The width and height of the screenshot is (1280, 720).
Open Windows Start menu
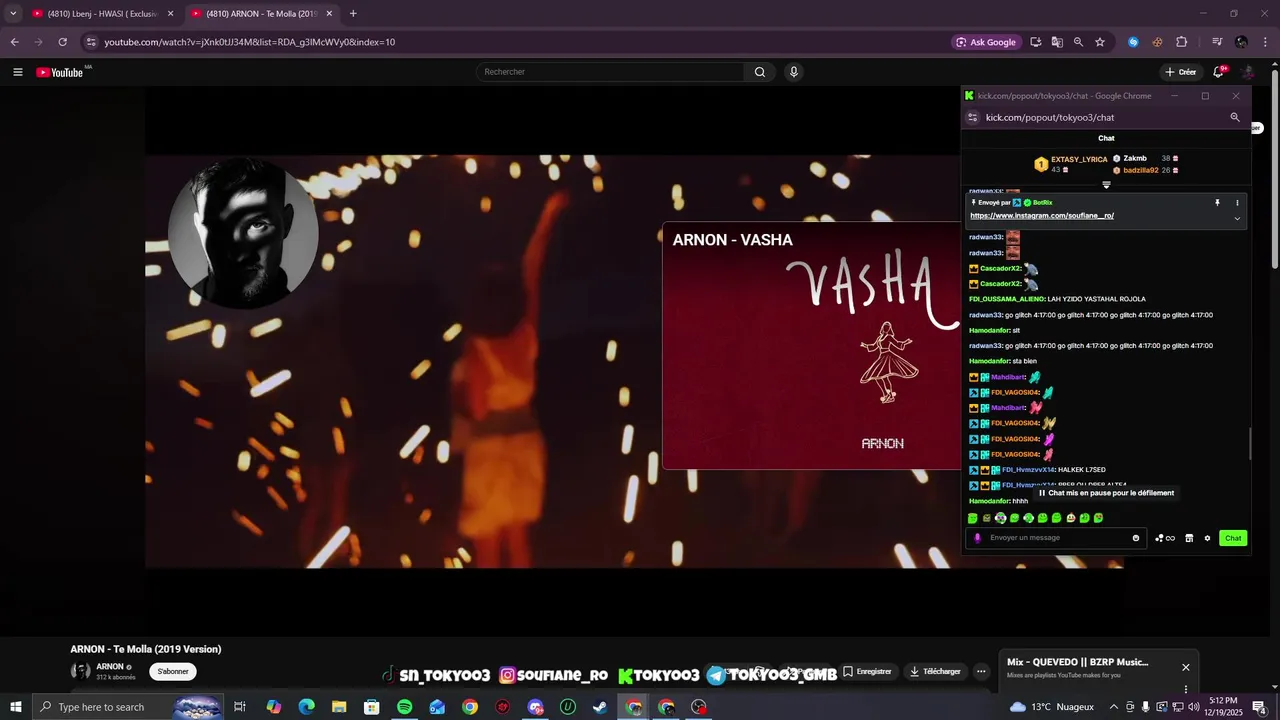pyautogui.click(x=15, y=707)
